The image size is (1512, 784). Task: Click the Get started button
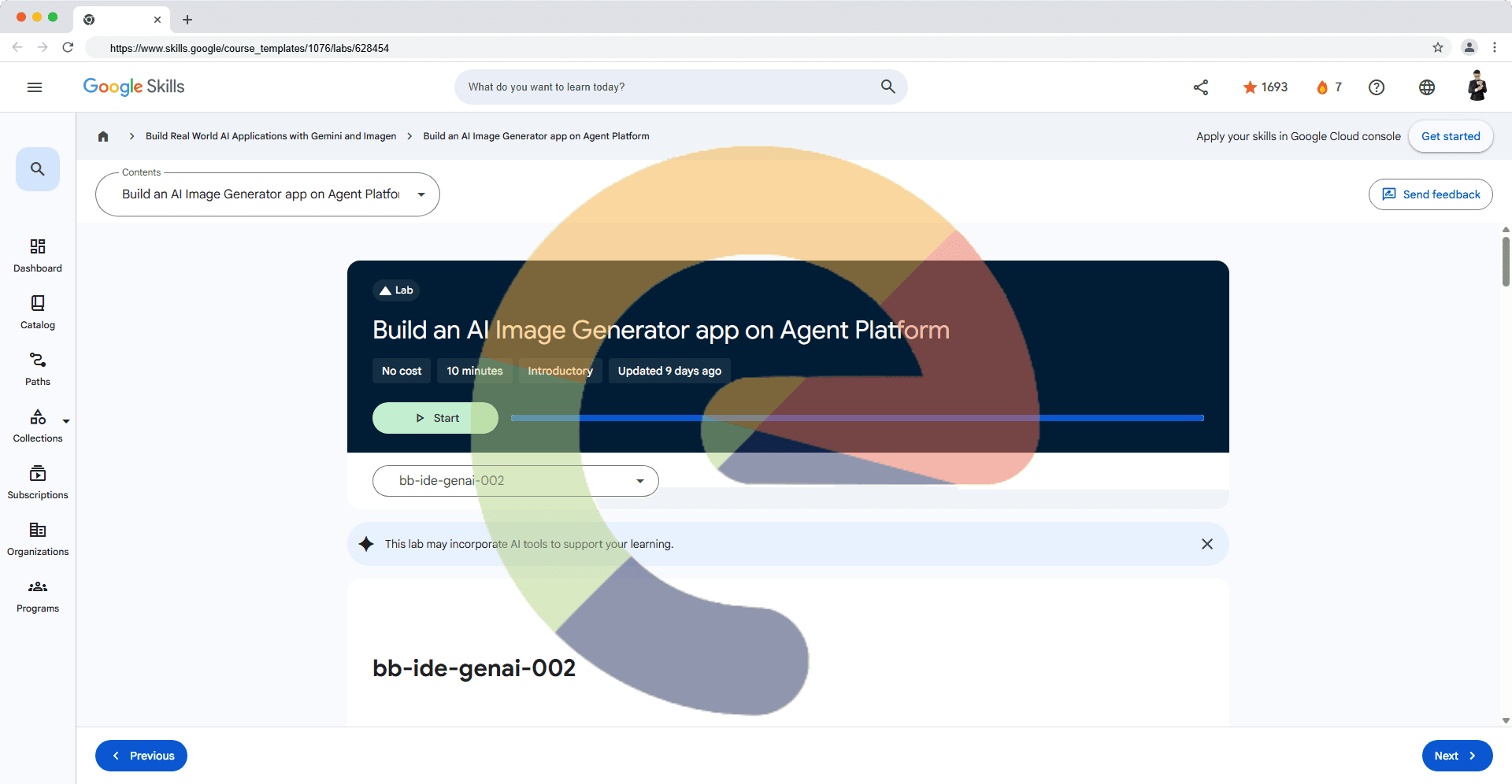[1451, 136]
